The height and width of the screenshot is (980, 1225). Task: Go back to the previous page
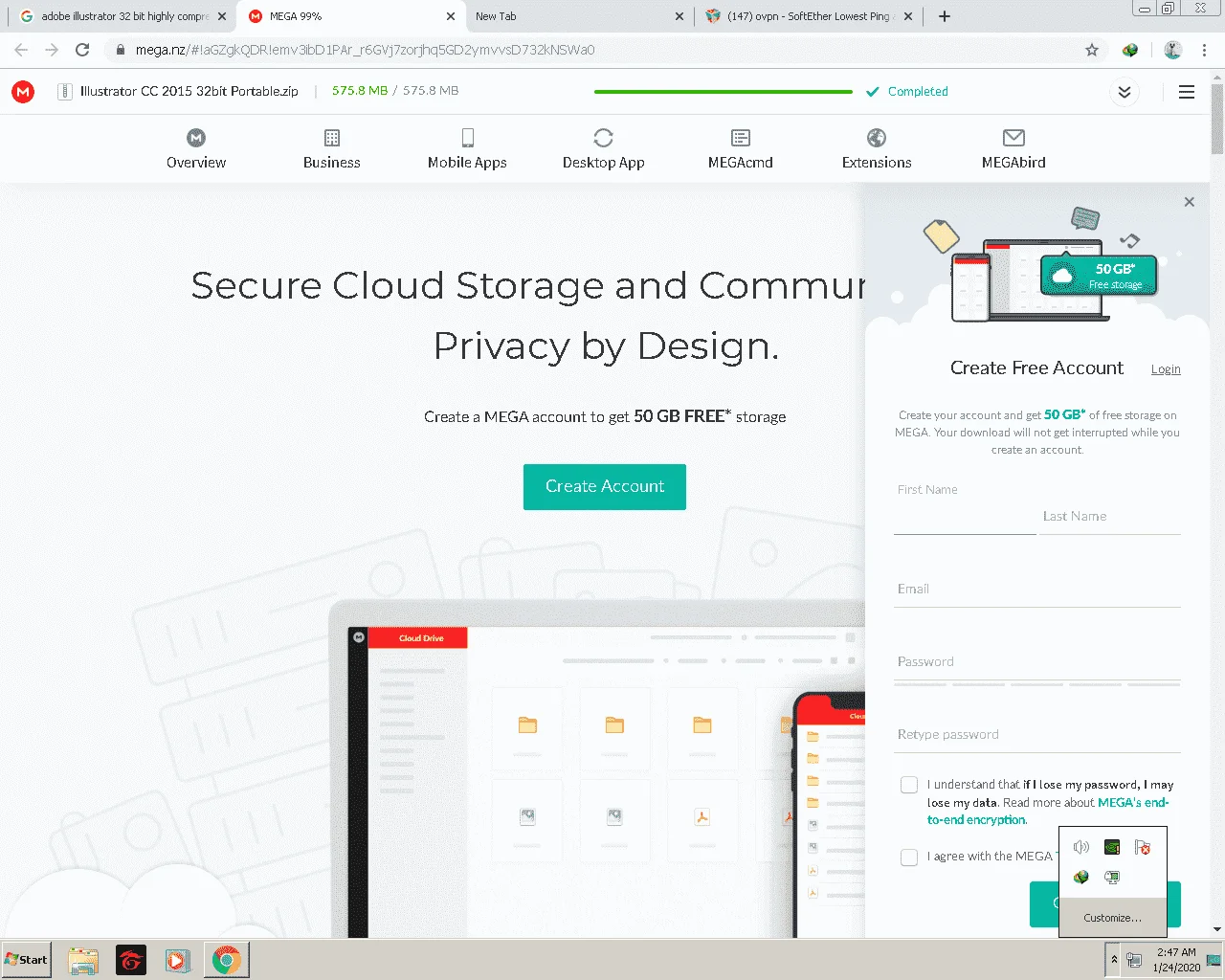click(21, 50)
